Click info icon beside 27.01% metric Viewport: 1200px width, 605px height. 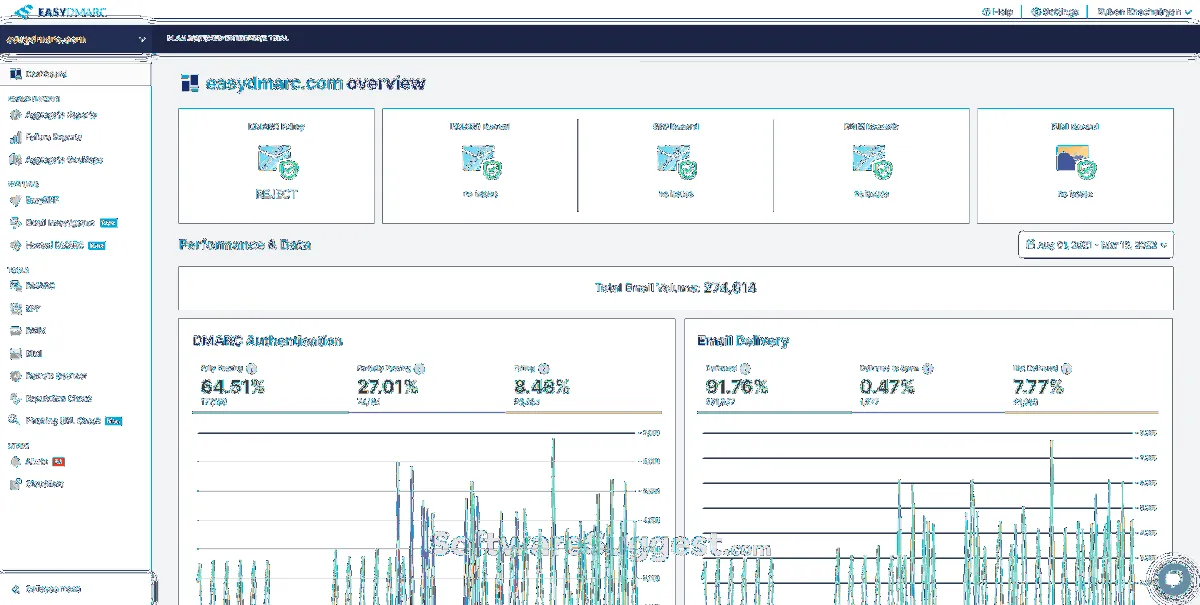pyautogui.click(x=419, y=368)
